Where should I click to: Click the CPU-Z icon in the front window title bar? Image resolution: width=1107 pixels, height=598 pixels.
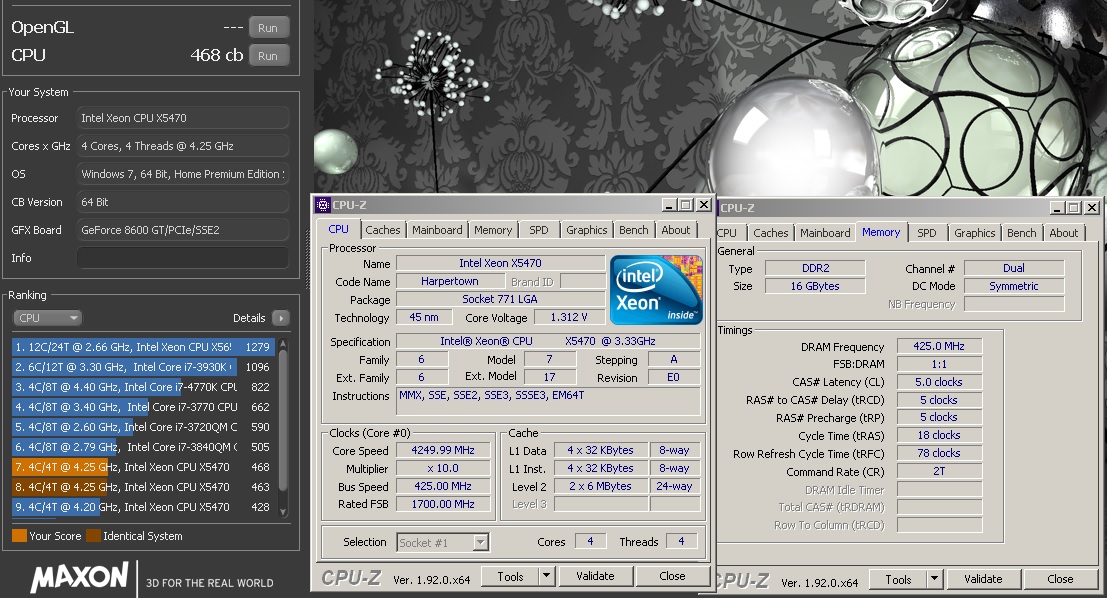[322, 206]
